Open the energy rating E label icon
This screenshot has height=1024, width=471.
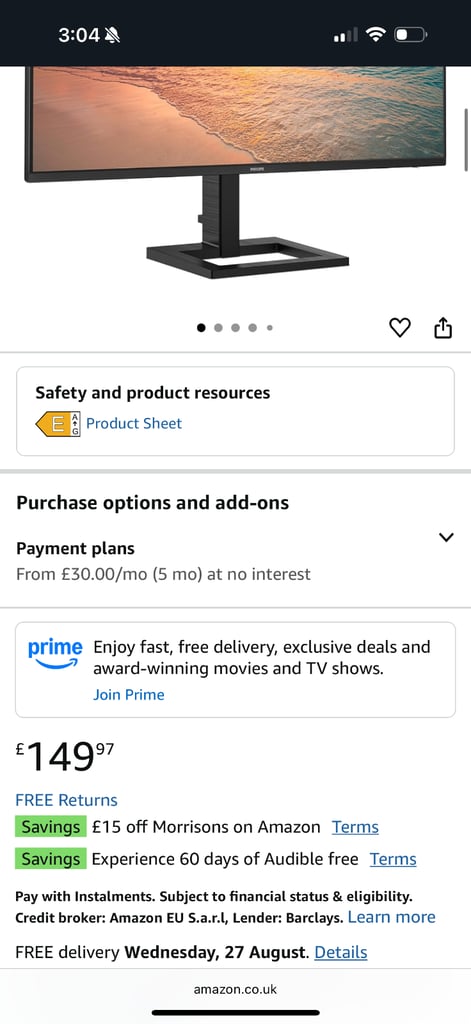57,424
